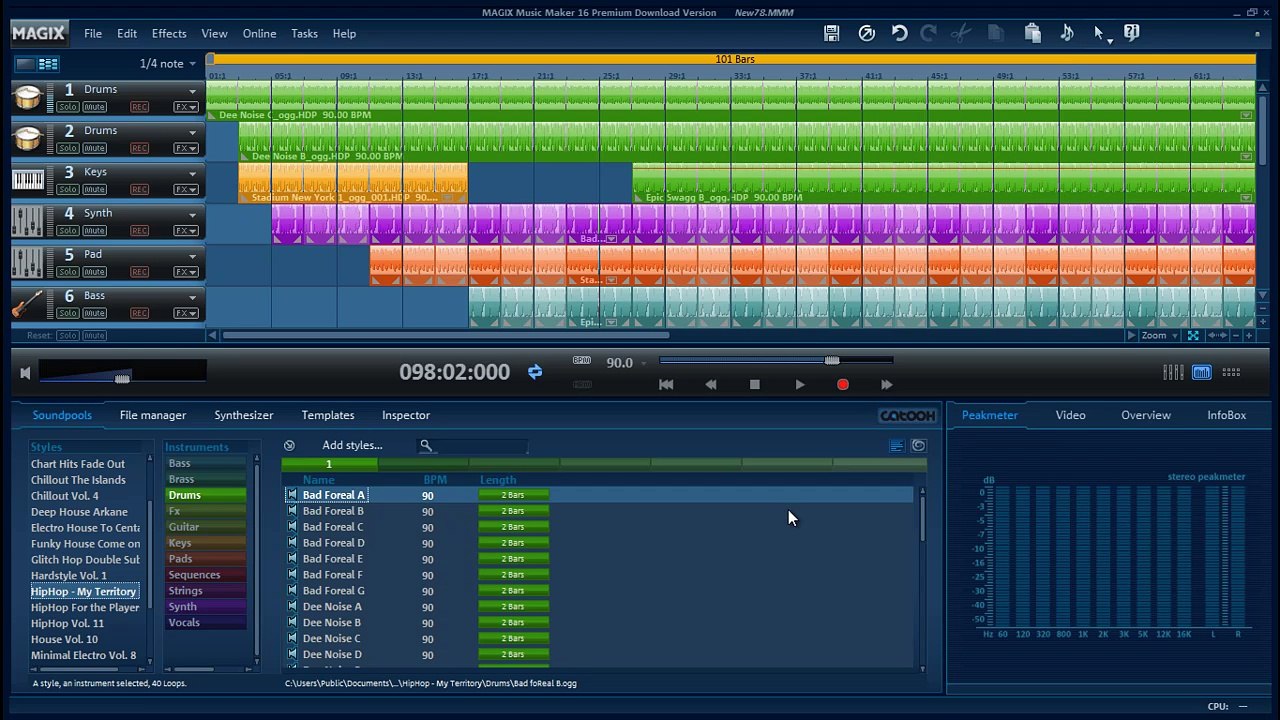This screenshot has height=720, width=1280.
Task: Switch to the File manager tab
Action: point(153,415)
